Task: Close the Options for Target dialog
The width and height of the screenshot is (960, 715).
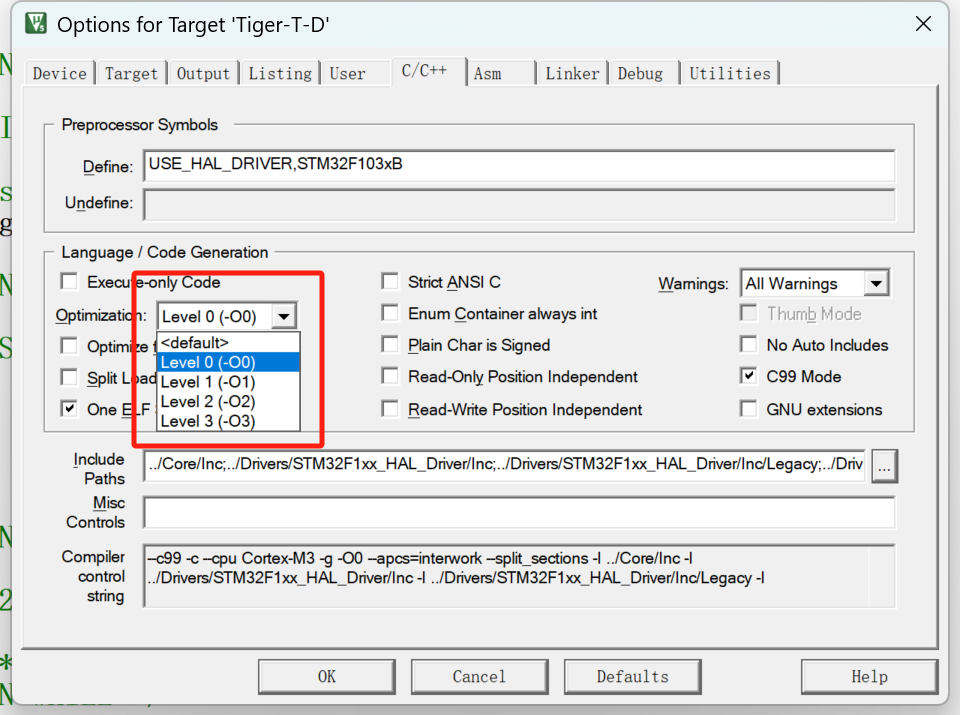Action: click(923, 24)
